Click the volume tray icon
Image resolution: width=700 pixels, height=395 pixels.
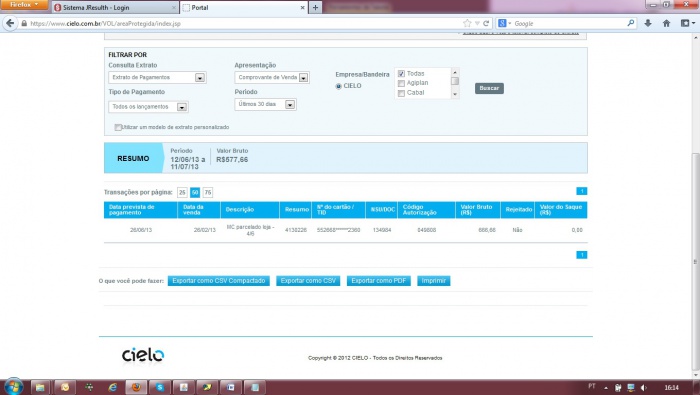click(643, 388)
